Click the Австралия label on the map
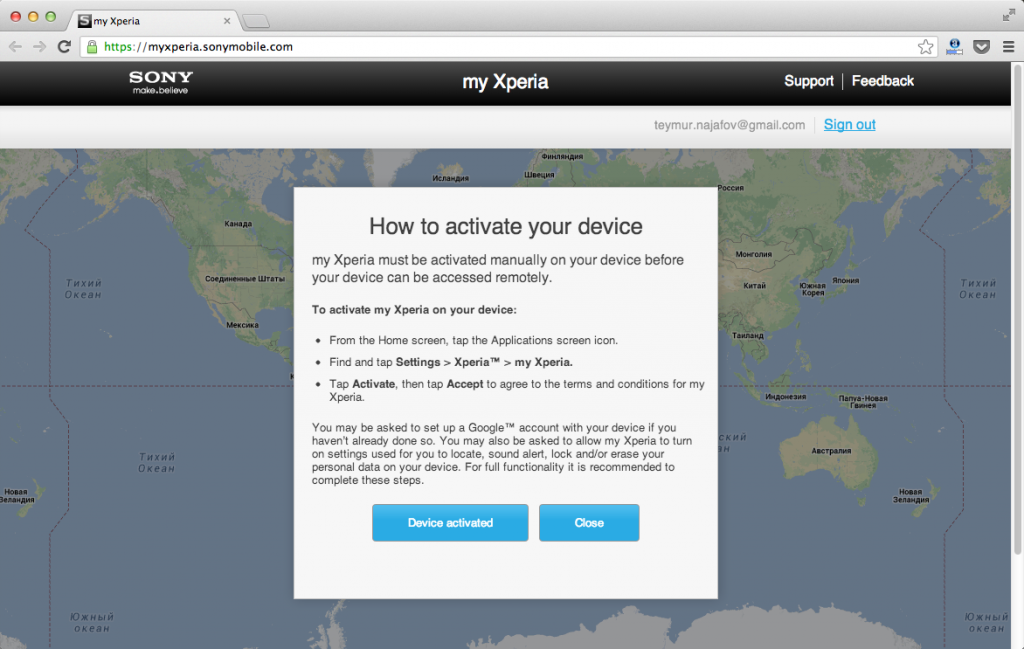This screenshot has height=649, width=1024. point(831,451)
